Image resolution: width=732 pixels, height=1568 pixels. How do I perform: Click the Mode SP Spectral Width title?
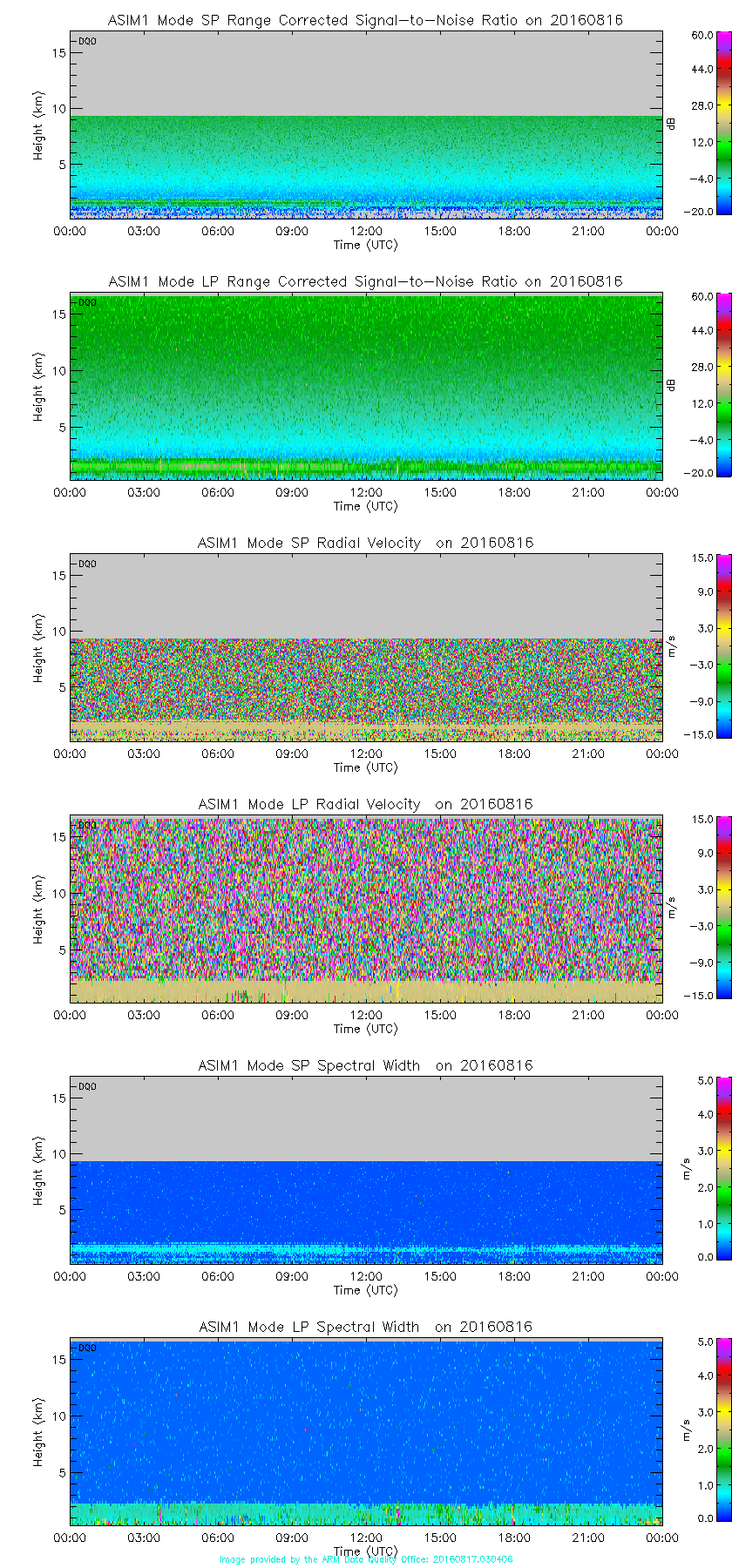pos(365,1065)
